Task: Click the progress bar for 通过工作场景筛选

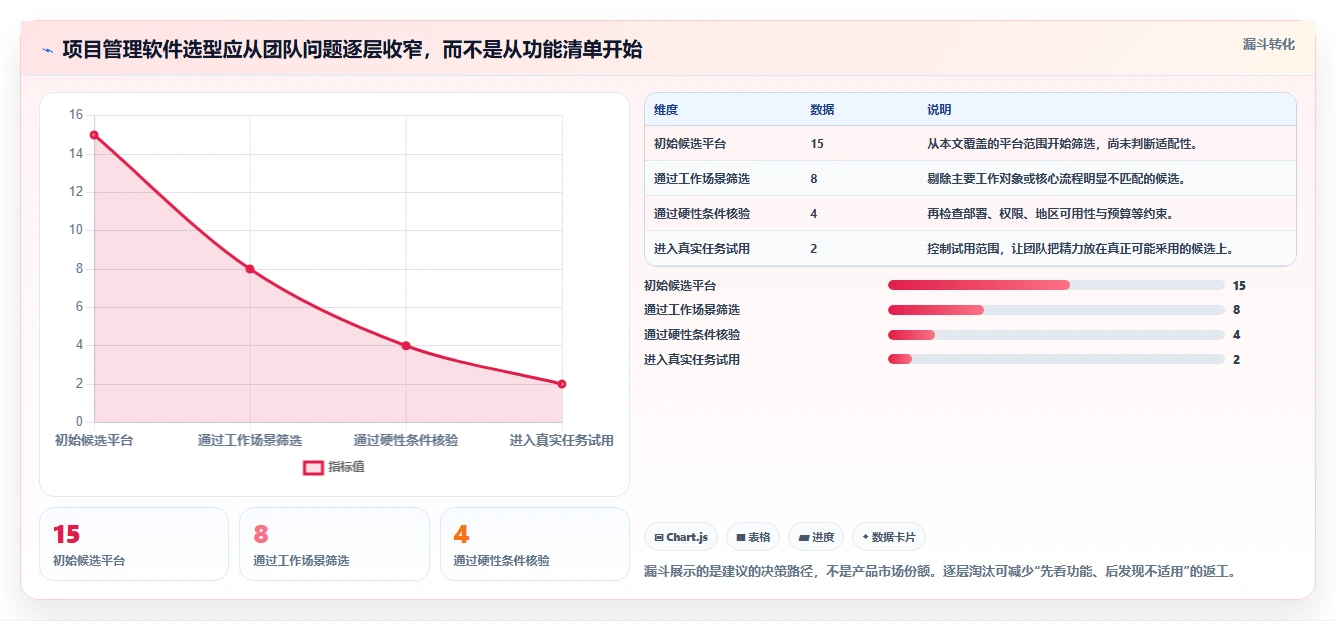Action: click(x=1056, y=310)
